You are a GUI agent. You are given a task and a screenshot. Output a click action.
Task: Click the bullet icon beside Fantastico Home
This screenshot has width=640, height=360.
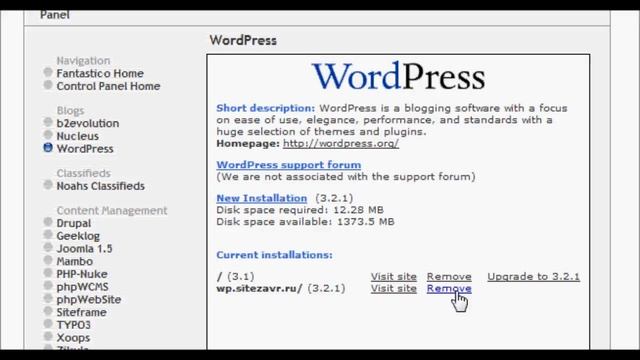tap(48, 72)
